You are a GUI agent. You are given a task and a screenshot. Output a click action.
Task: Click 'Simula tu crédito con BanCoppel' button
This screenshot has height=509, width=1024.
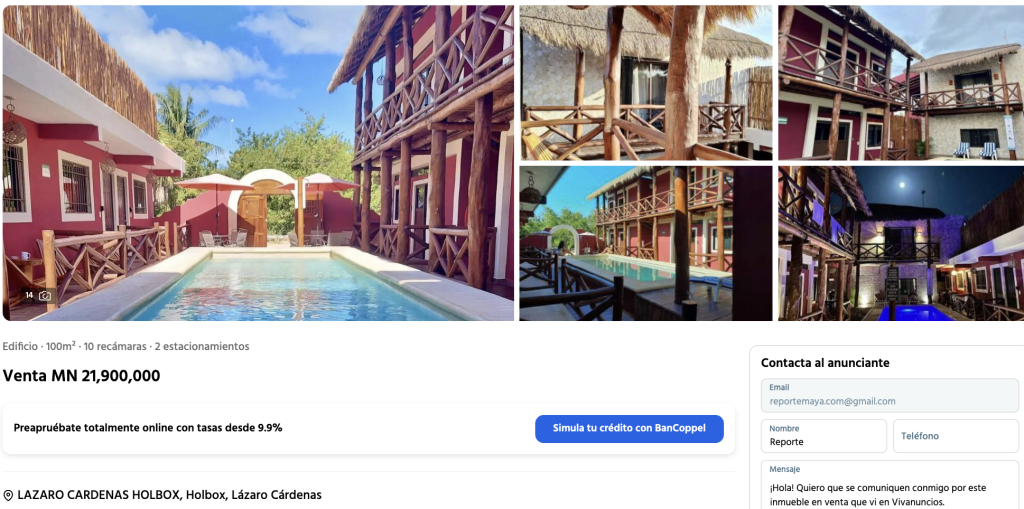[629, 428]
